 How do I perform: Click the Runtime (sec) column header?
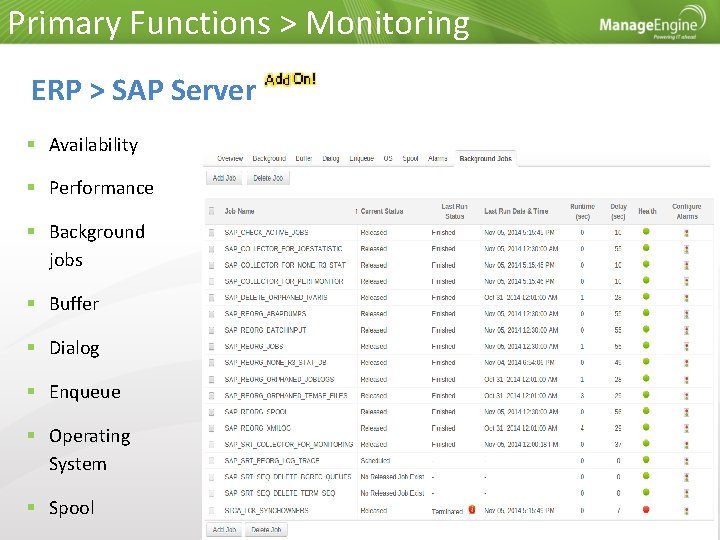click(x=582, y=211)
